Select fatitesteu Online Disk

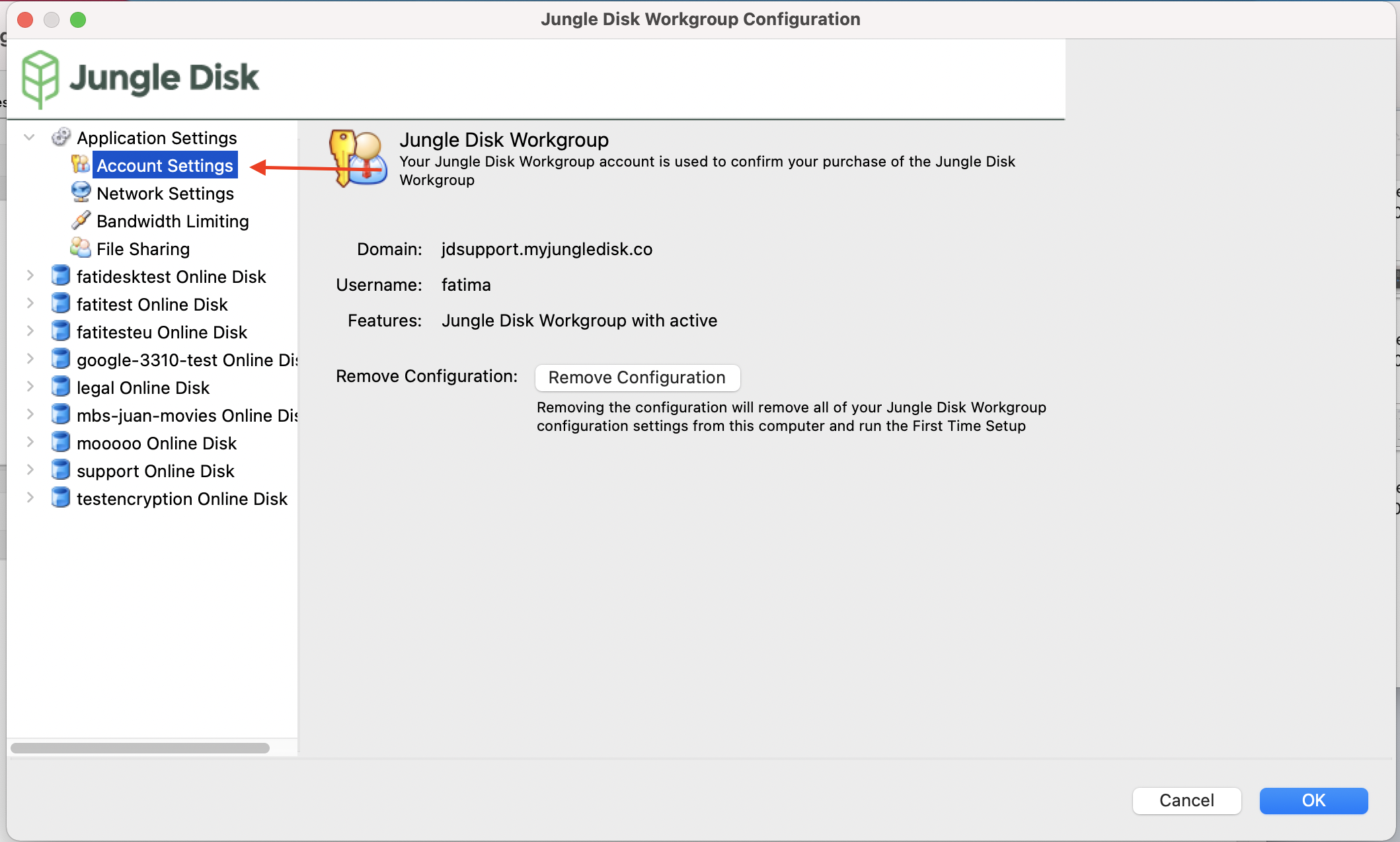click(x=162, y=332)
